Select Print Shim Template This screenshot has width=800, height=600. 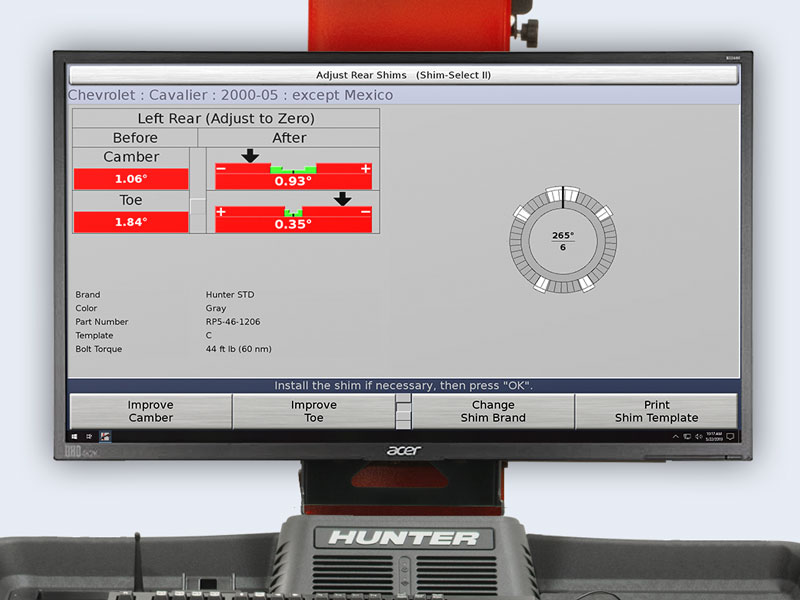pyautogui.click(x=657, y=411)
